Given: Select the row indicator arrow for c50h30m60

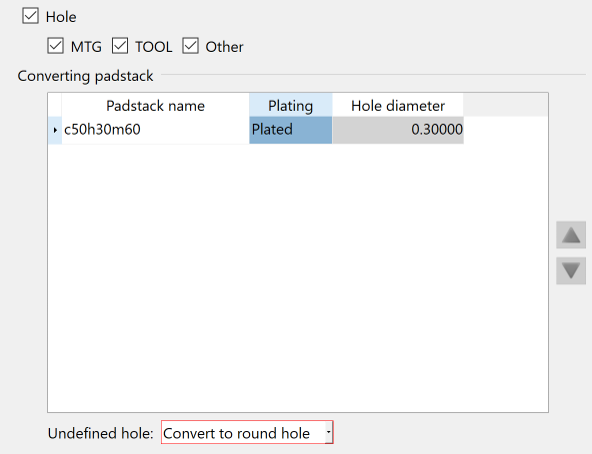Looking at the screenshot, I should (x=55, y=130).
